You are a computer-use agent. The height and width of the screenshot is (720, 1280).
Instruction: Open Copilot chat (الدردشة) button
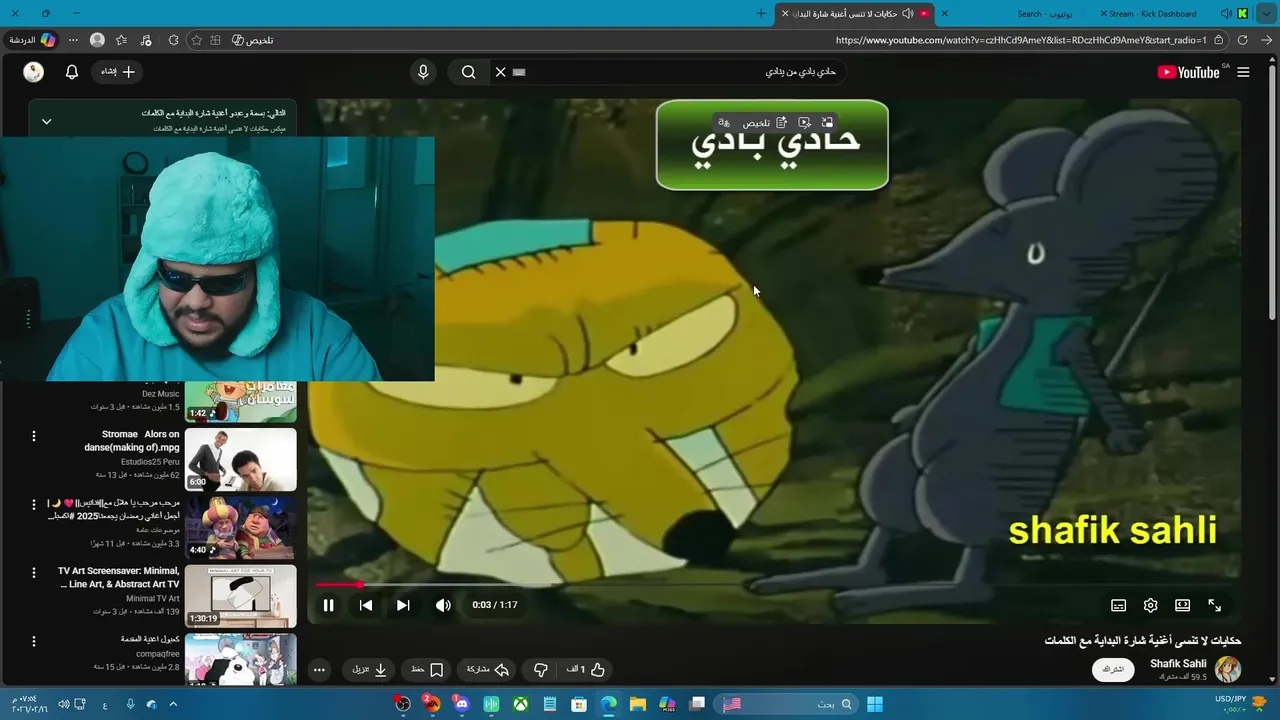click(x=32, y=40)
